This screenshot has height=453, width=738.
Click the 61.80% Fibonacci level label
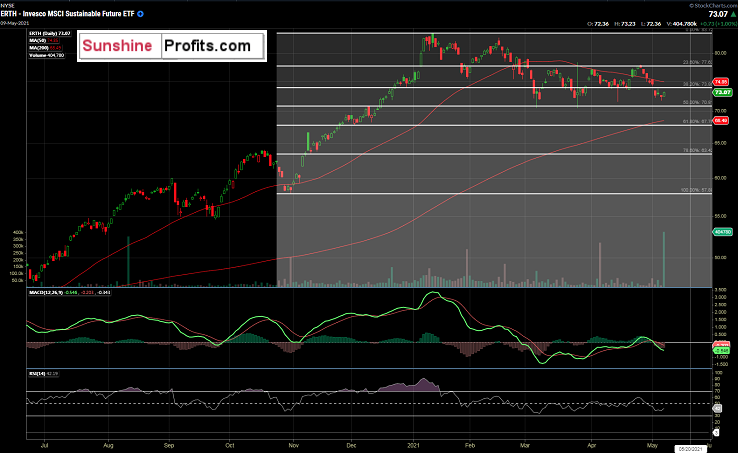tap(698, 121)
